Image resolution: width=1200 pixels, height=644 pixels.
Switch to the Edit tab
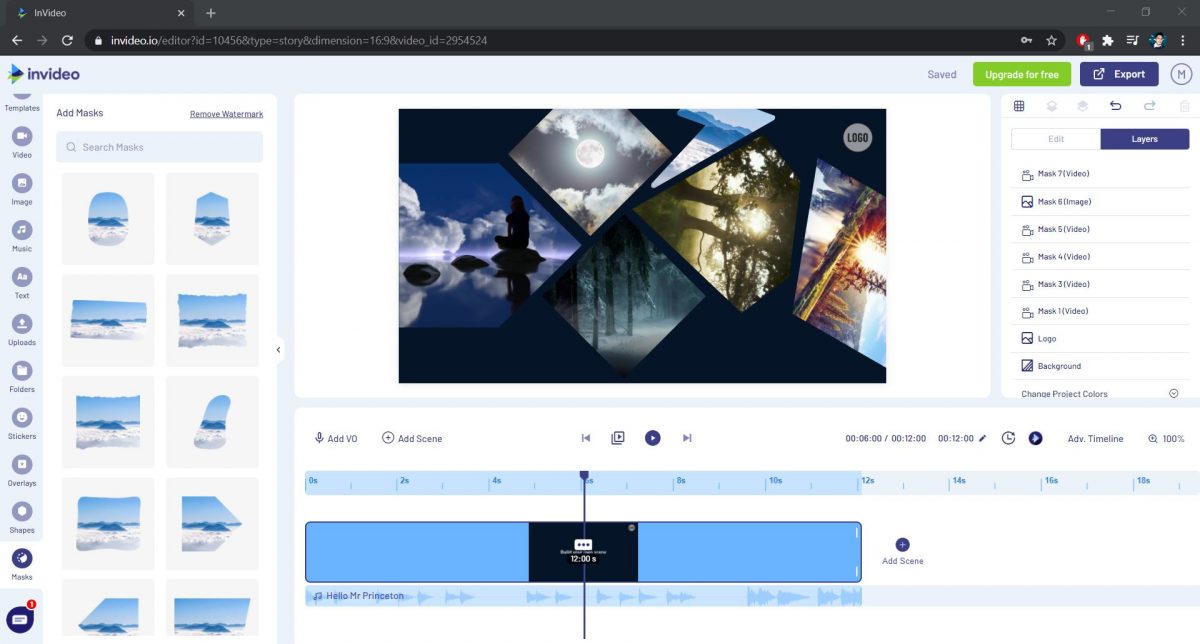tap(1054, 138)
